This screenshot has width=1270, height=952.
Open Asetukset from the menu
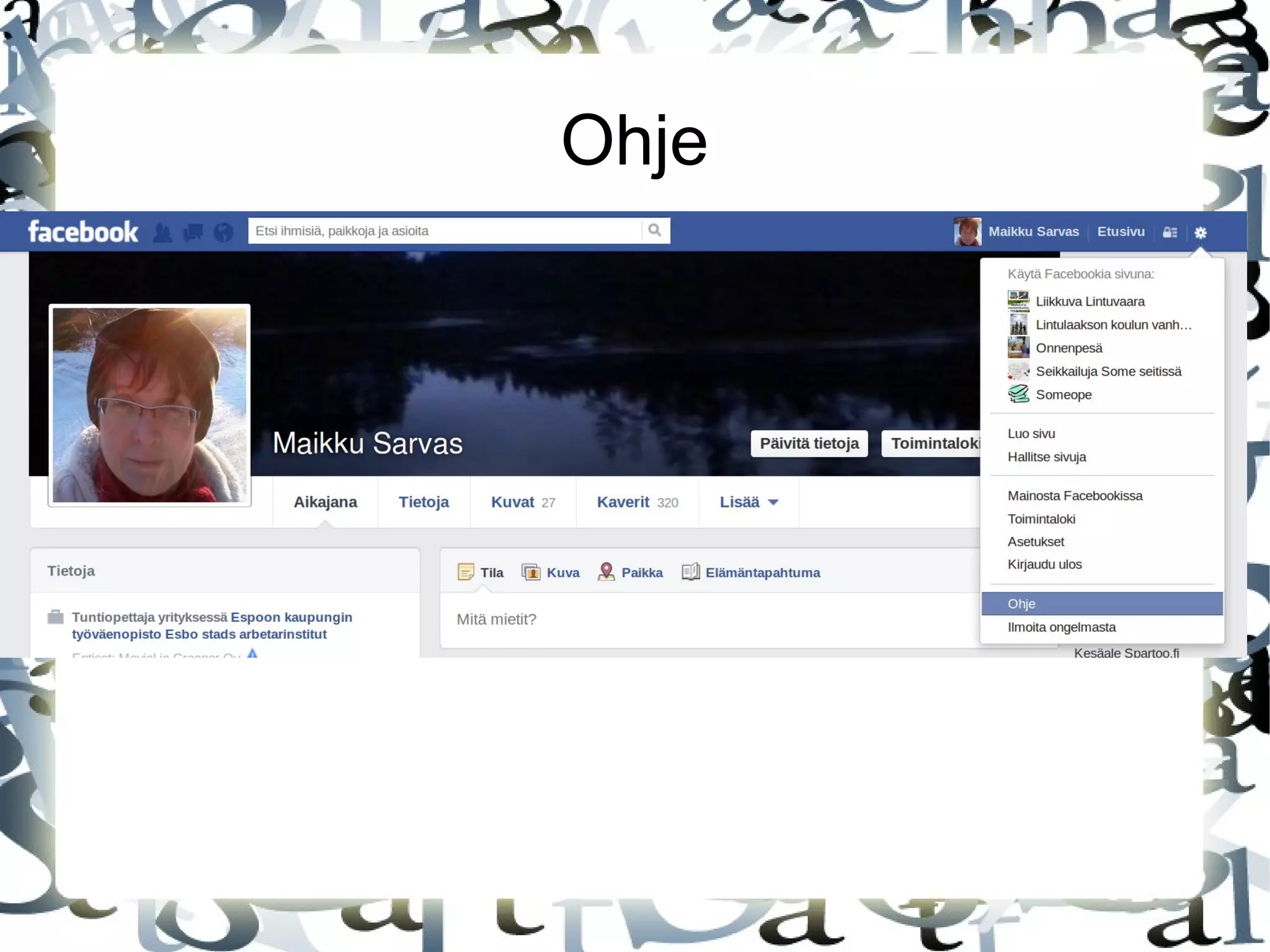point(1036,541)
